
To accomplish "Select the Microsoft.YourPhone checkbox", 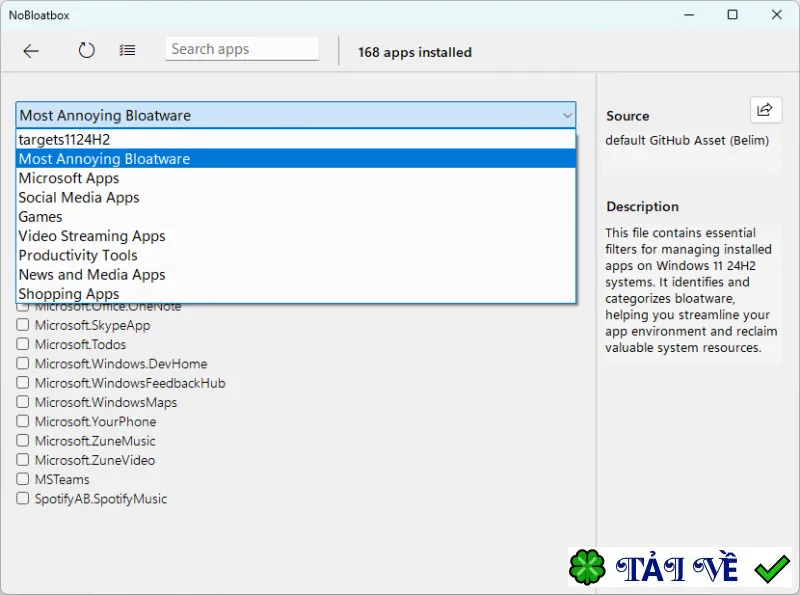I will [22, 421].
